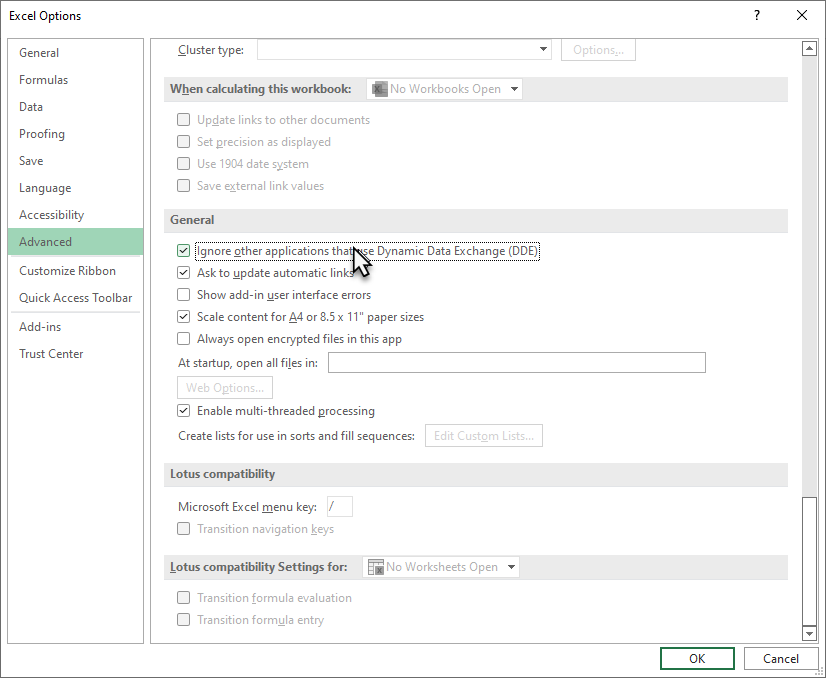The width and height of the screenshot is (826, 678).
Task: Click the worksheet icon in No Worksheets Open
Action: coord(376,567)
